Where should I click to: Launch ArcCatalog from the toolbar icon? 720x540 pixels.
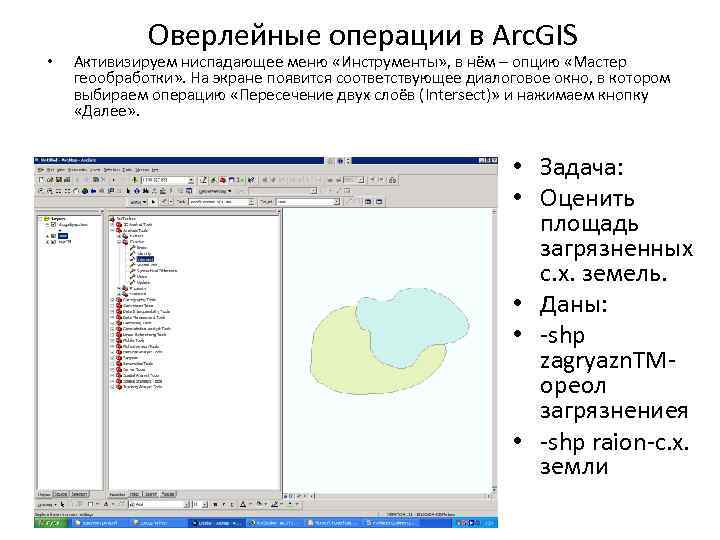(213, 180)
